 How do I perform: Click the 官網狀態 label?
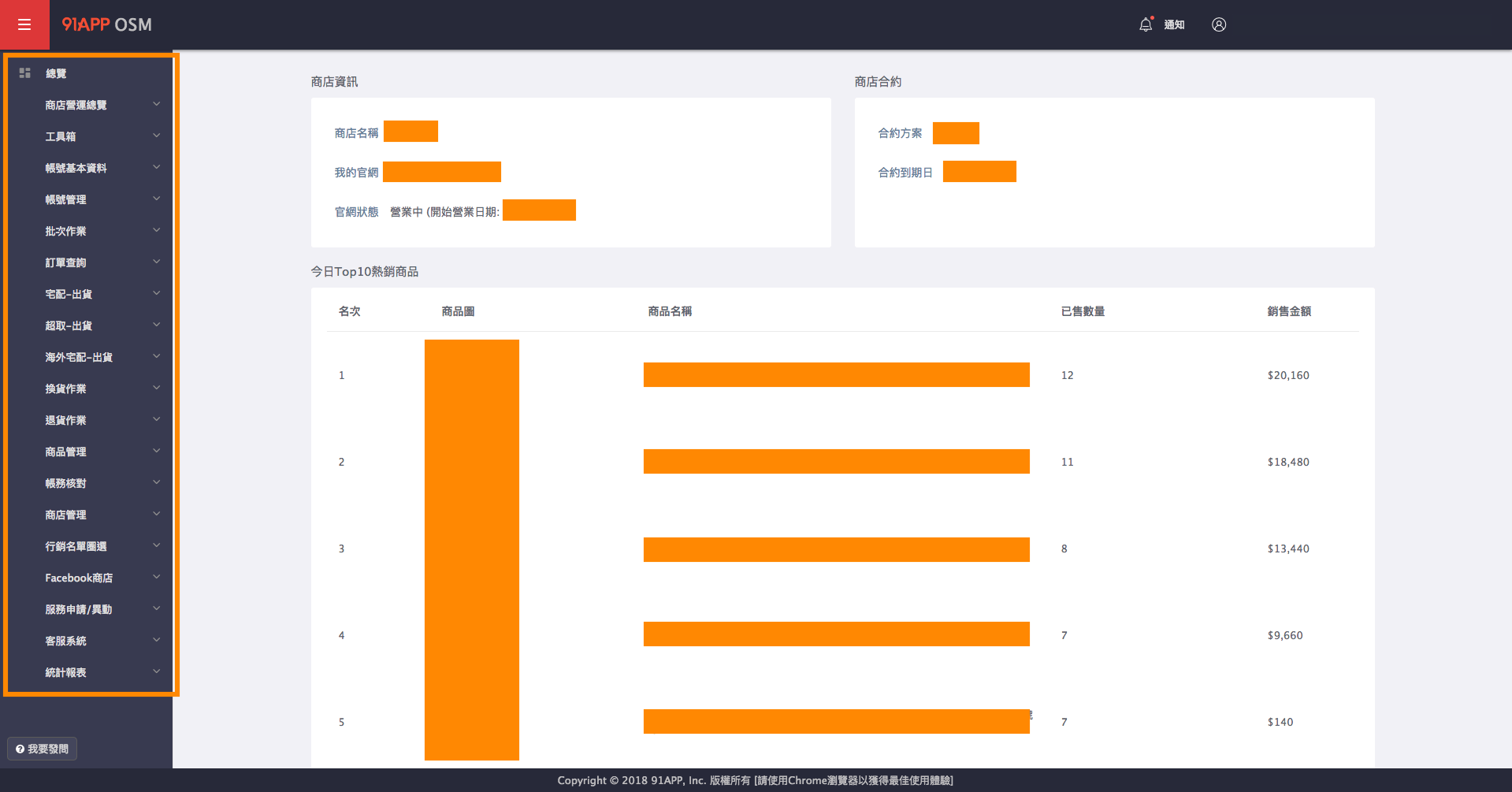point(356,212)
